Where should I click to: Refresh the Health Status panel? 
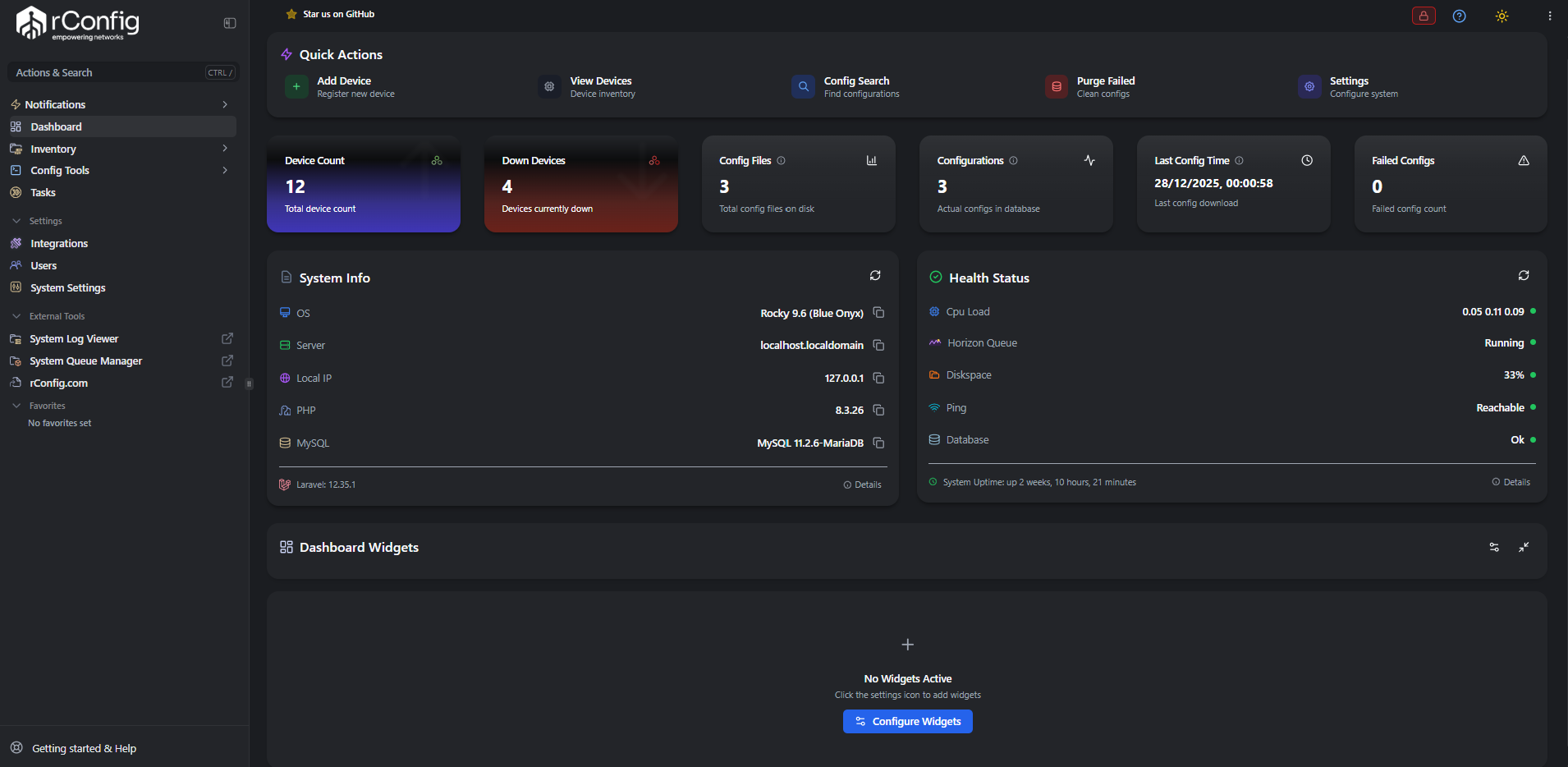[x=1524, y=276]
